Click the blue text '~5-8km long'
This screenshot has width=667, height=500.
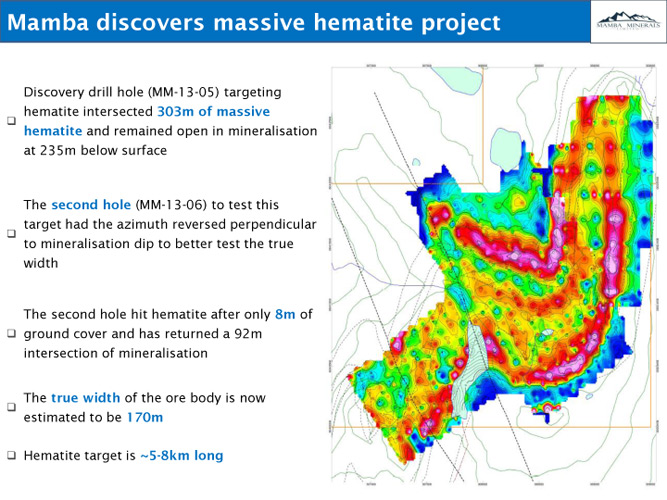182,456
